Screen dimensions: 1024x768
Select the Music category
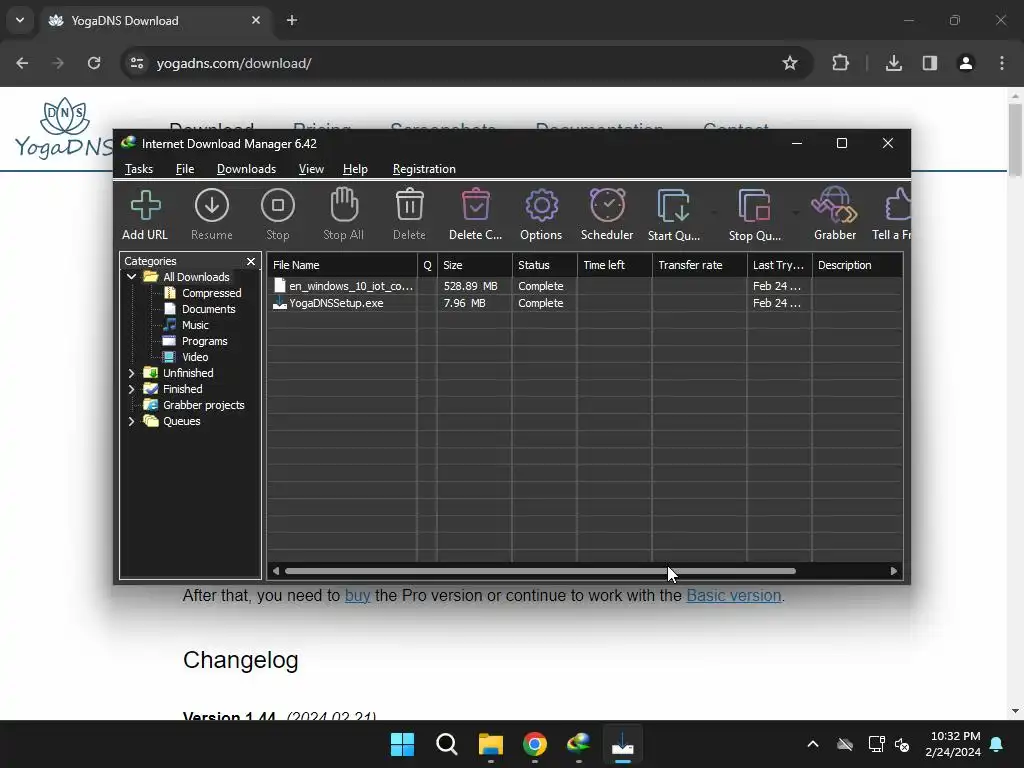[x=195, y=325]
